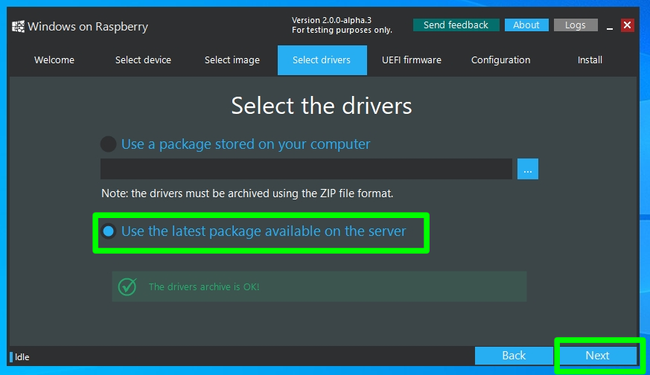650x375 pixels.
Task: Select 'Use the latest package available on the server'
Action: (x=253, y=231)
